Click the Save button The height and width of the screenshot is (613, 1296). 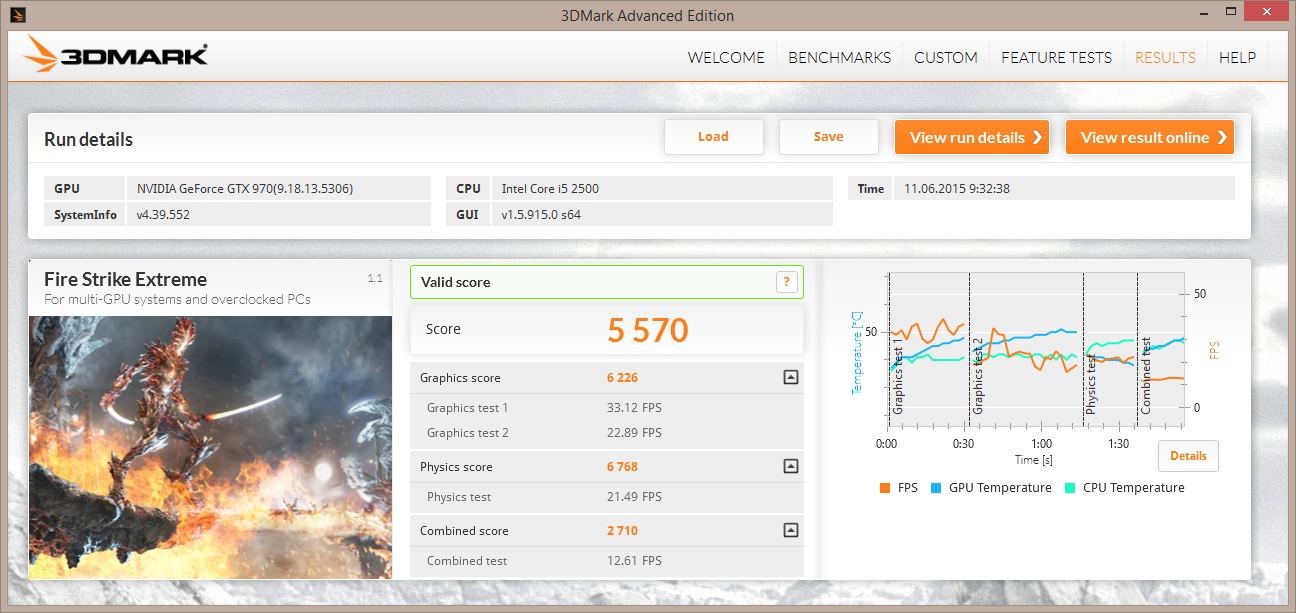[828, 137]
